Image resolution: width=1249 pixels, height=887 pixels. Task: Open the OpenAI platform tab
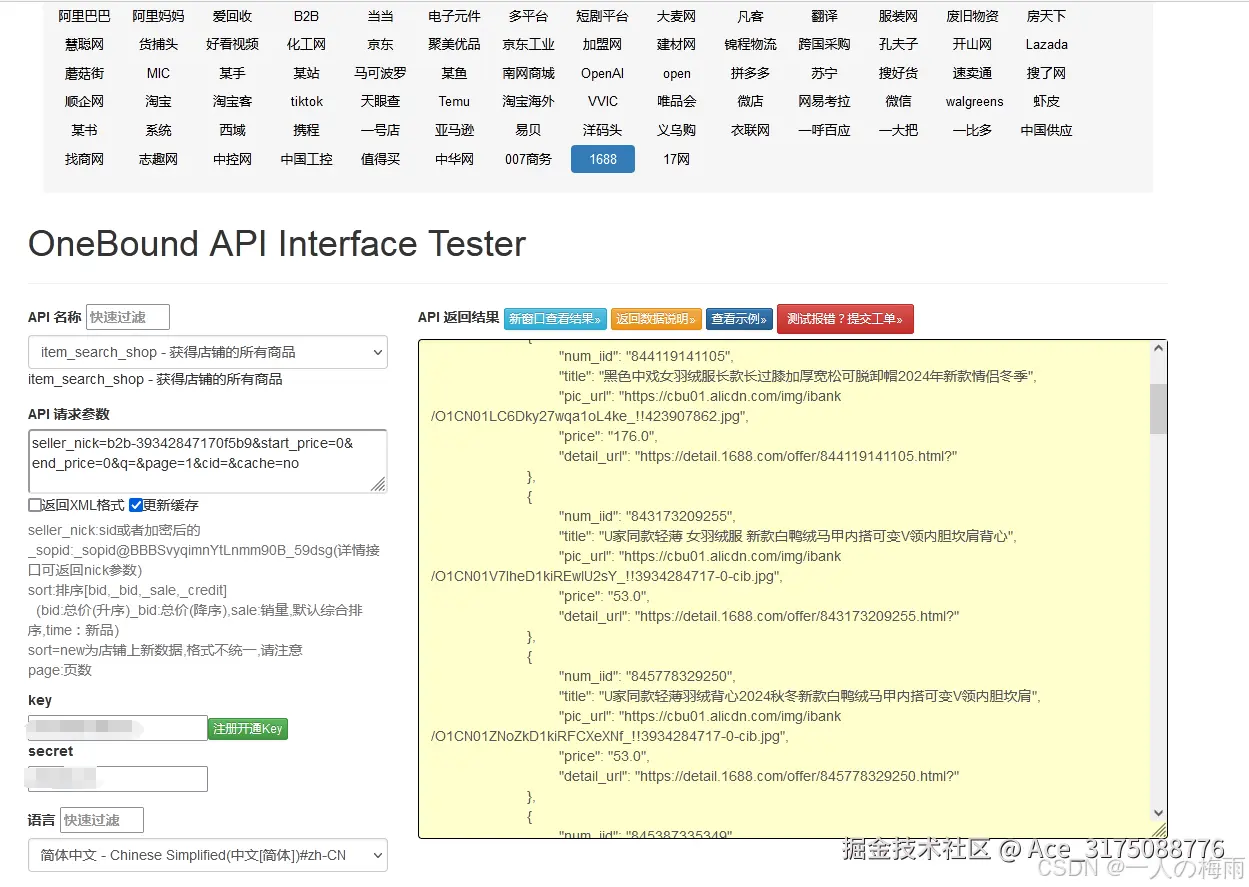point(602,73)
